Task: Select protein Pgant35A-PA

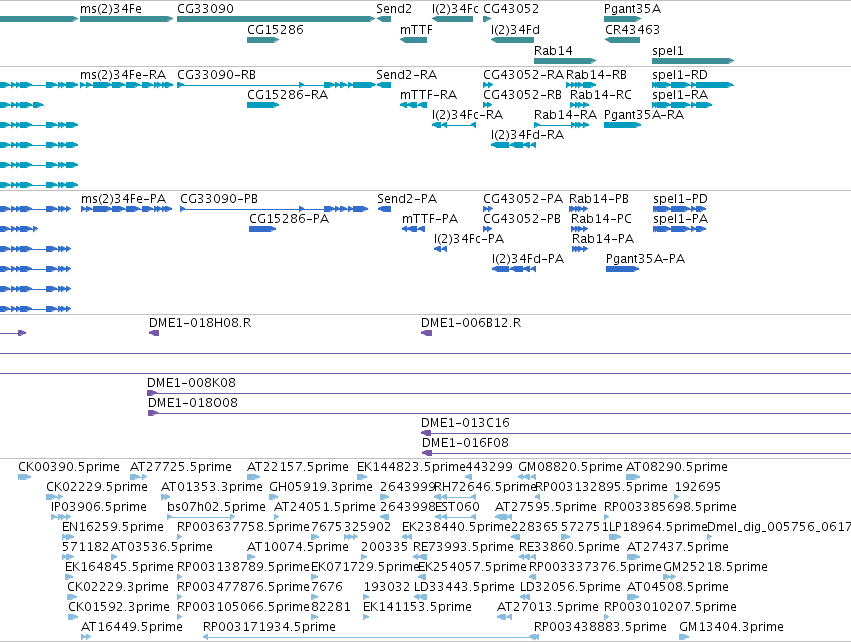Action: (645, 259)
